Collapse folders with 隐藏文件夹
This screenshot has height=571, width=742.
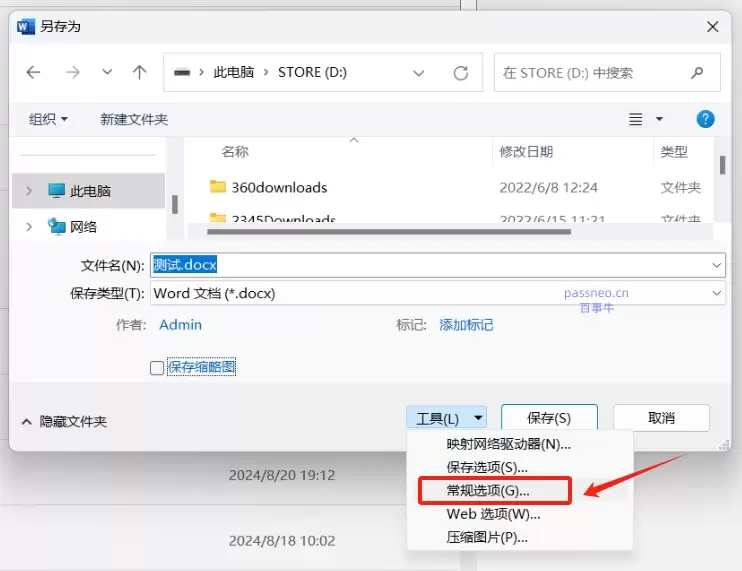64,422
